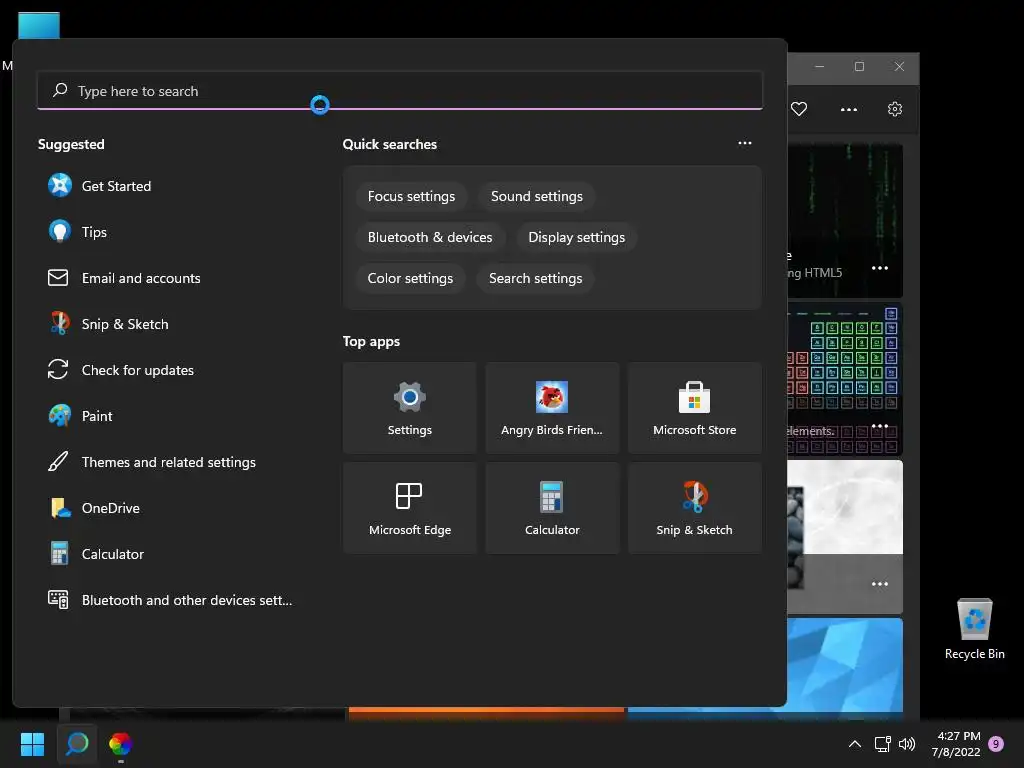Open Snip & Sketch tile in Top apps

[x=694, y=508]
